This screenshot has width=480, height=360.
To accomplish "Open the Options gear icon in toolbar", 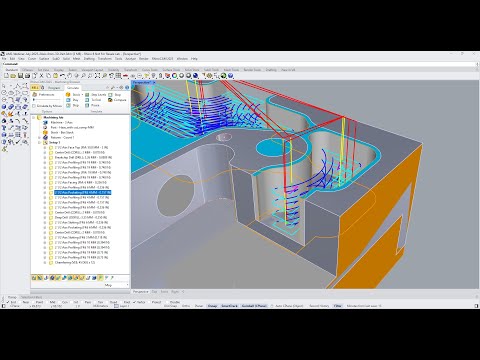I will pyautogui.click(x=209, y=76).
